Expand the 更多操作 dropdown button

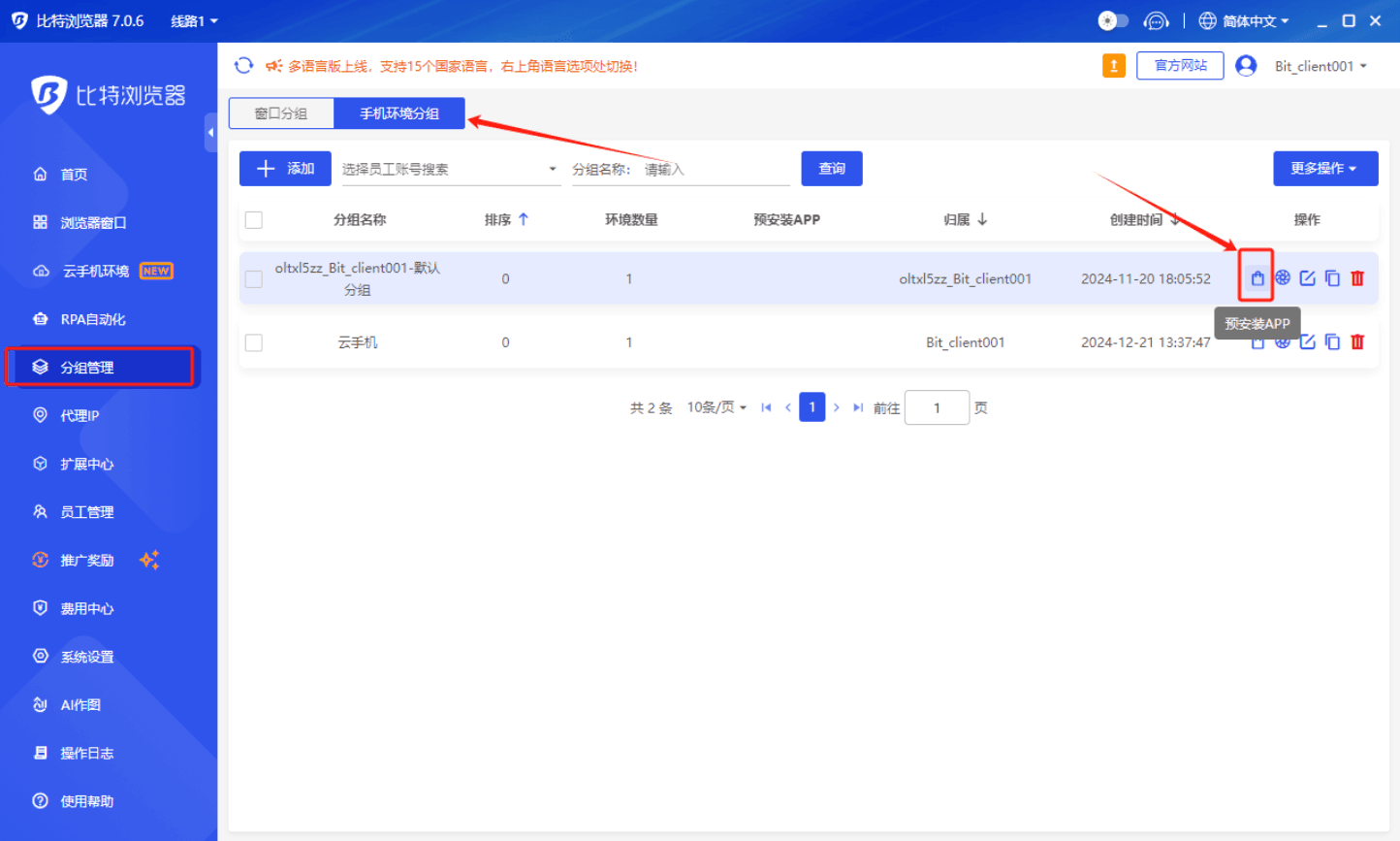(1325, 169)
